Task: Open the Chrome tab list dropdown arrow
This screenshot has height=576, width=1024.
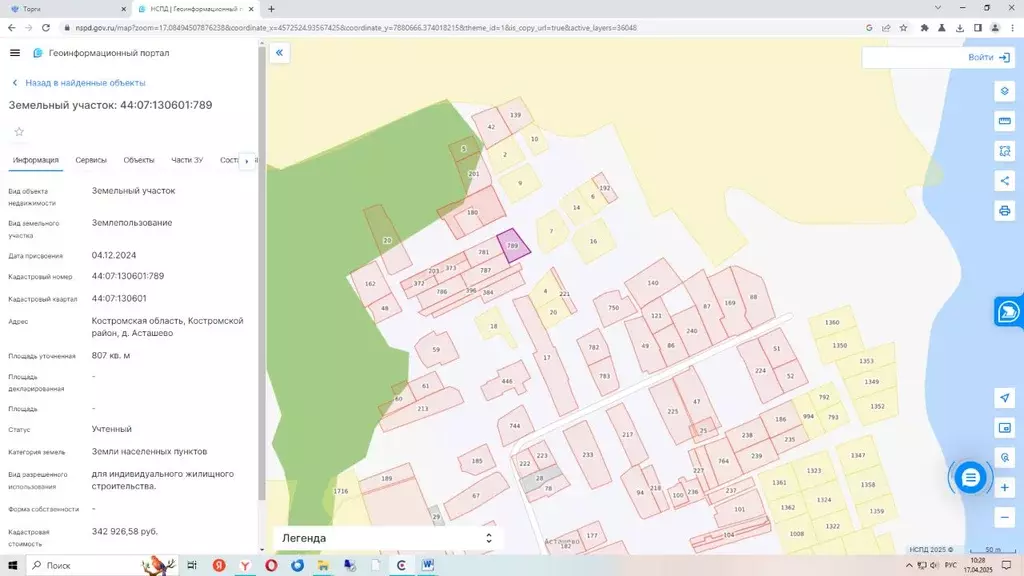Action: pos(938,8)
